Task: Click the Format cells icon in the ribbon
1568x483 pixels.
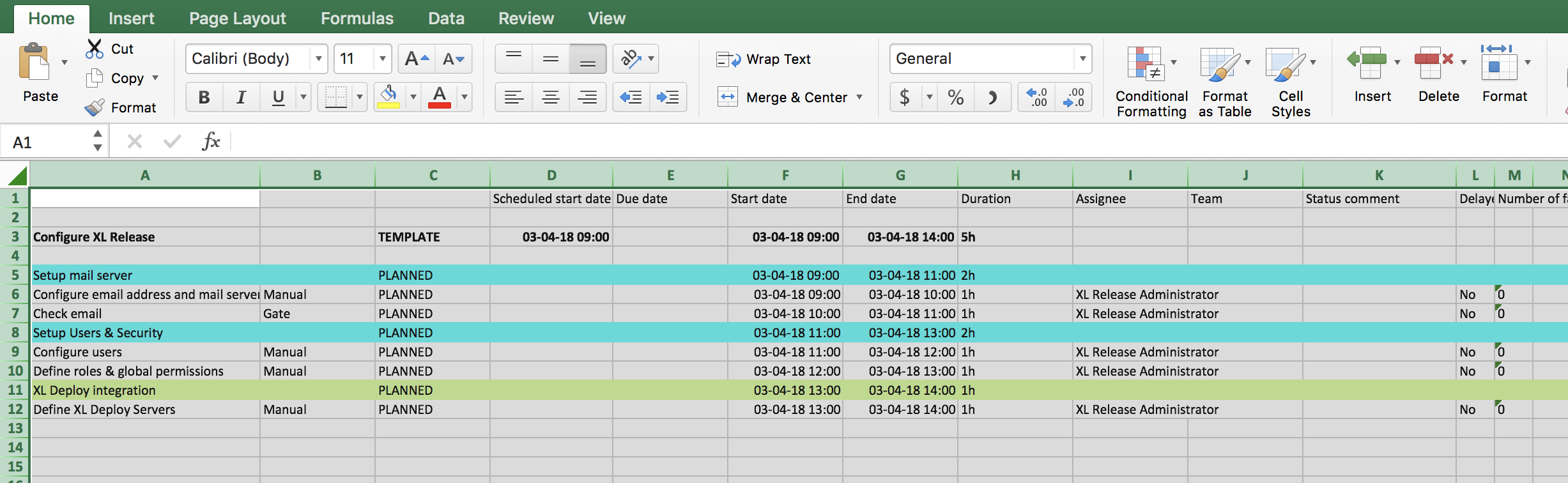Action: (x=1498, y=63)
